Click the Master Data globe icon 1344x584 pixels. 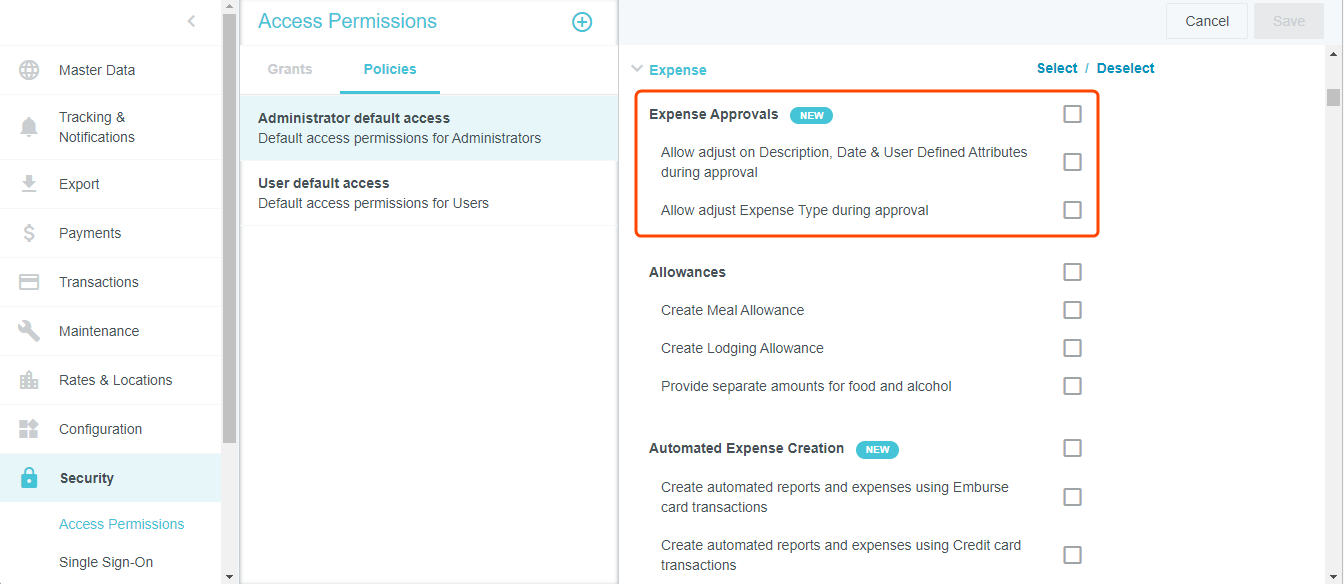click(x=29, y=70)
